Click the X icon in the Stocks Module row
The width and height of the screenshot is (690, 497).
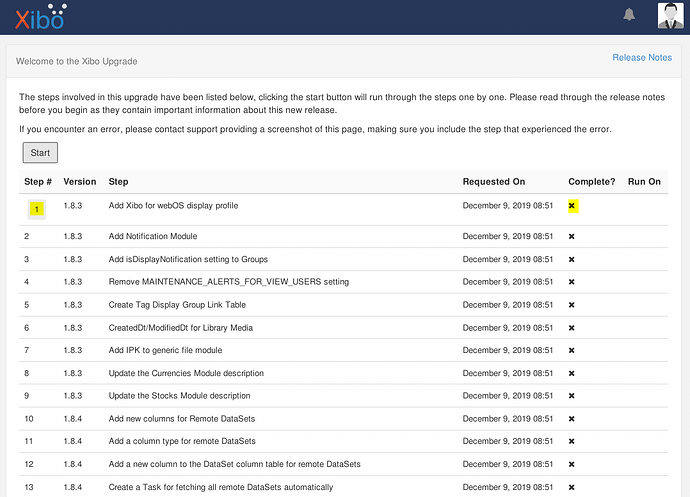tap(572, 396)
